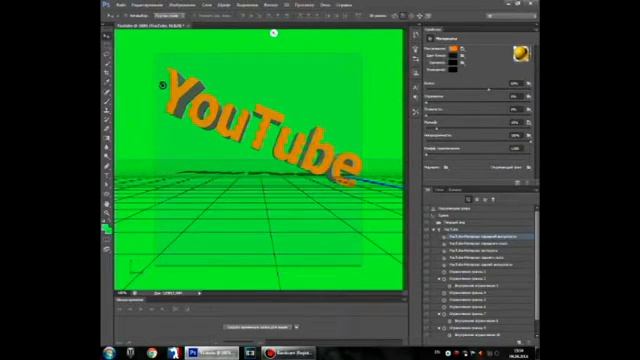The image size is (640, 360).
Task: Select the Hand tool
Action: tap(107, 204)
